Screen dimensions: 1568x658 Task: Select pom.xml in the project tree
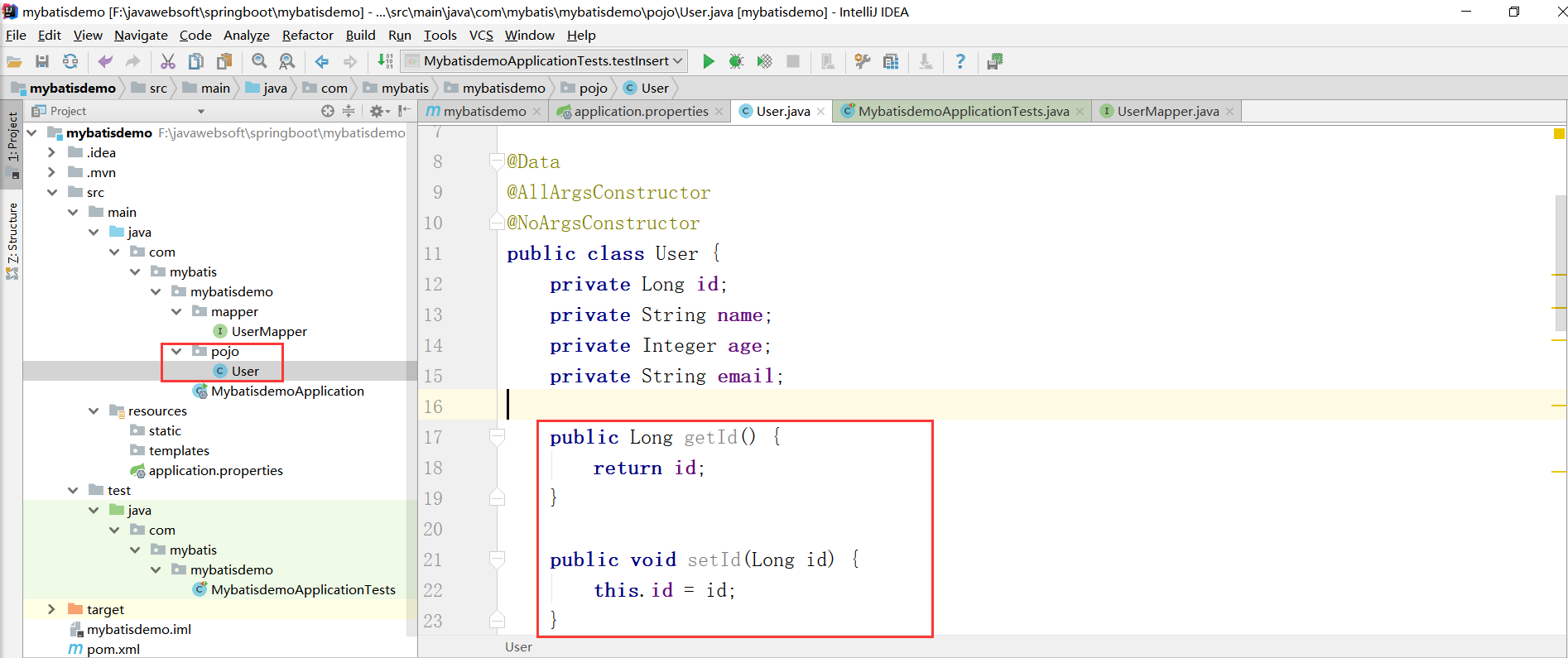click(x=113, y=649)
